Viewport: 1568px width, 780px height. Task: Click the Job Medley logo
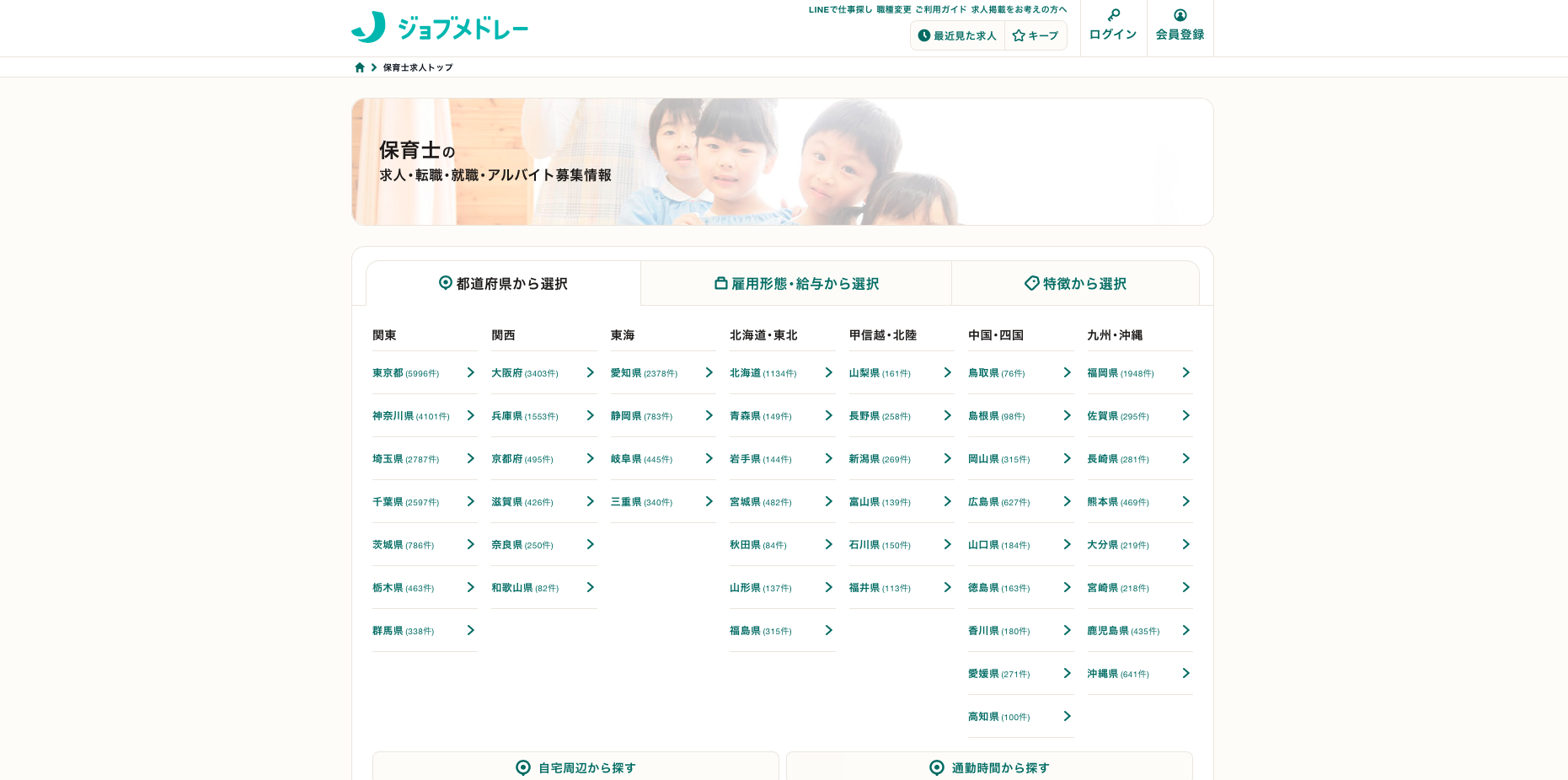click(x=440, y=28)
